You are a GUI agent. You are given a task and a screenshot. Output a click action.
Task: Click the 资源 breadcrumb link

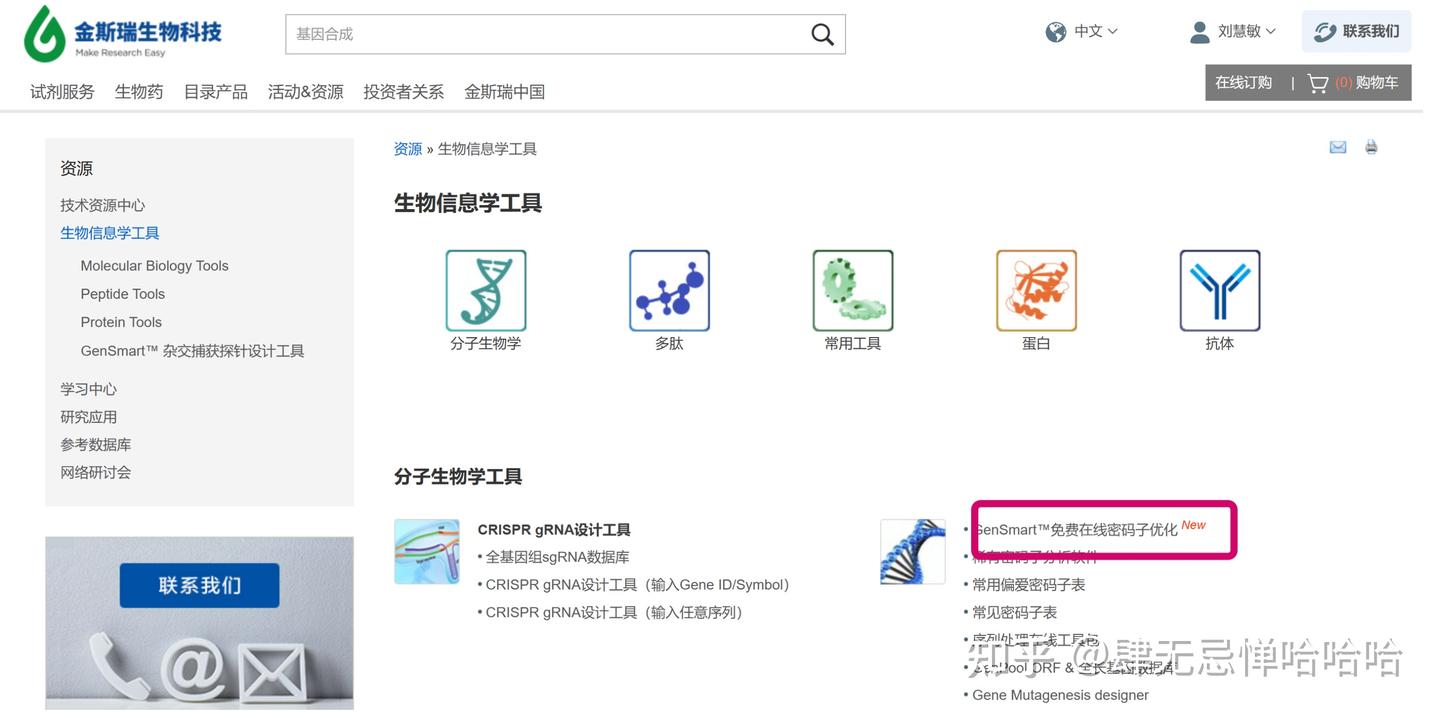click(408, 149)
